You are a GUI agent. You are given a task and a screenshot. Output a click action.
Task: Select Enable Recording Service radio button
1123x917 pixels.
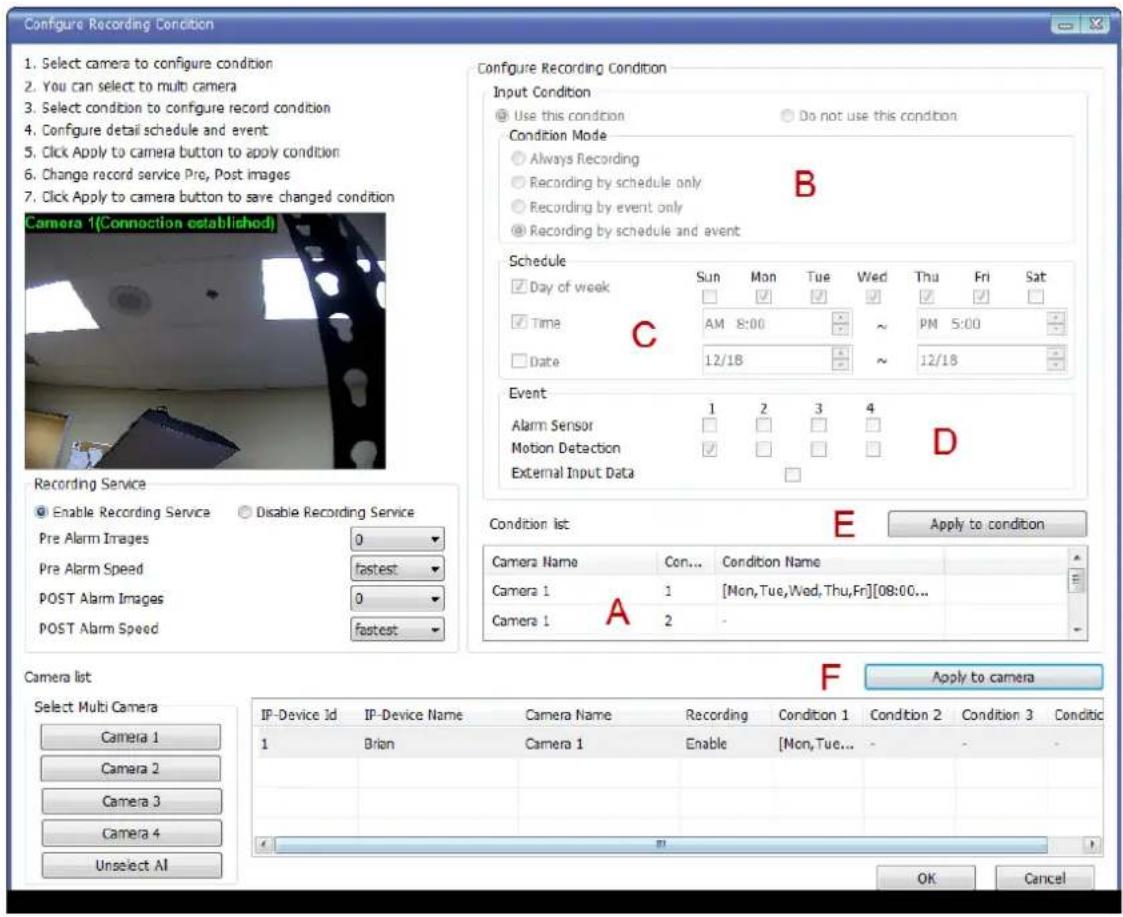pyautogui.click(x=42, y=512)
